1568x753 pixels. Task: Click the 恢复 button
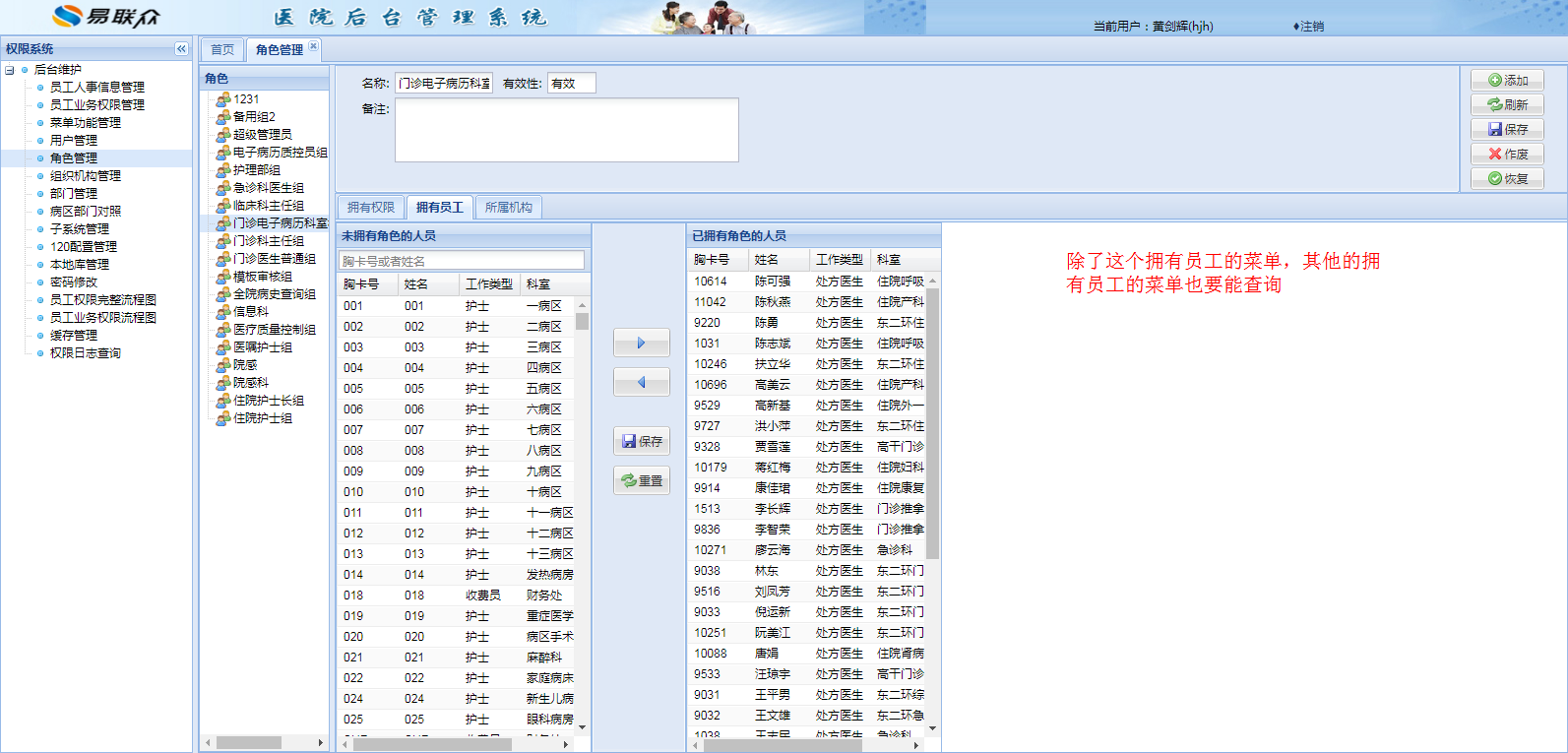coord(1507,179)
